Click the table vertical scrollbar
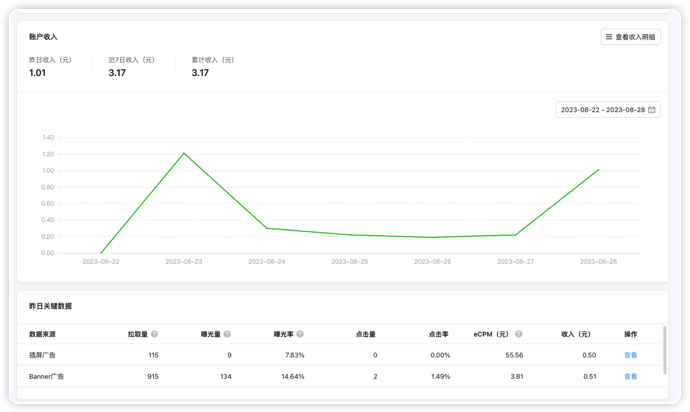Viewport: 690px width, 412px height. 664,350
